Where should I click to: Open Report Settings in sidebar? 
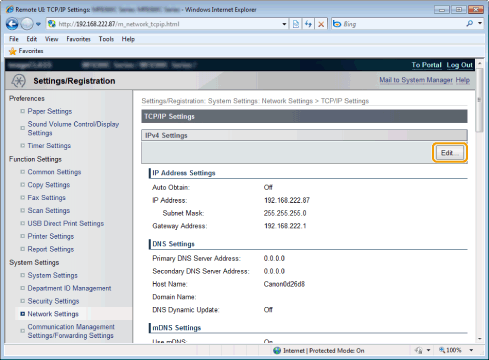point(51,249)
